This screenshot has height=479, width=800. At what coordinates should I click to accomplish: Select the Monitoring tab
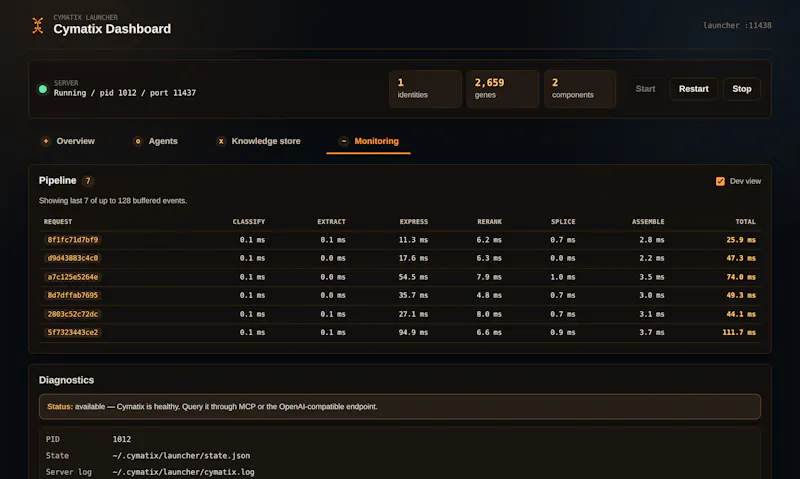click(368, 141)
